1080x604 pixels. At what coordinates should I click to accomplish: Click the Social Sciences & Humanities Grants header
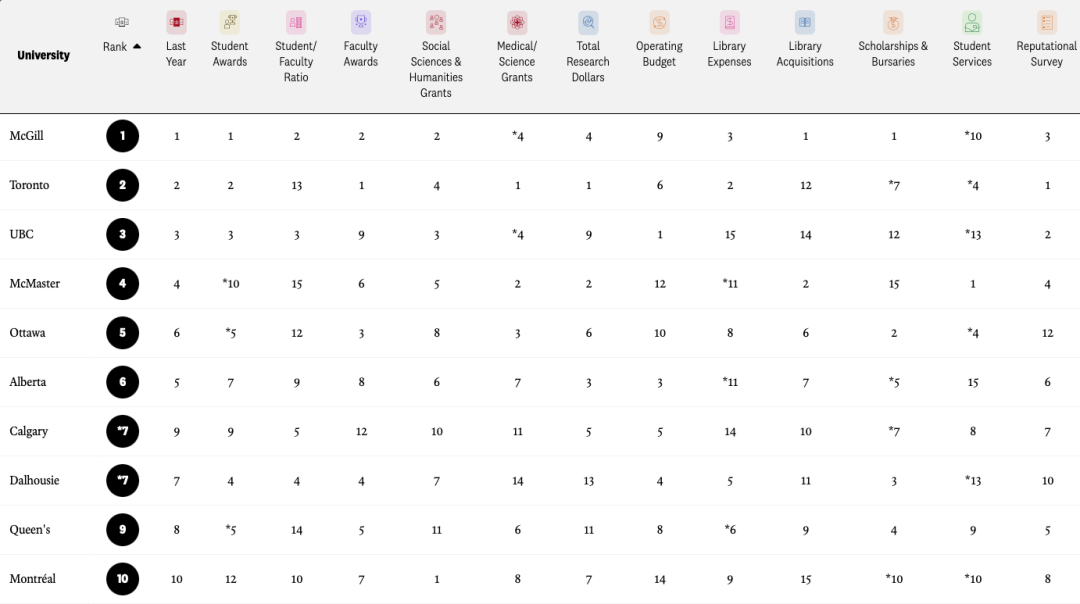(x=436, y=69)
